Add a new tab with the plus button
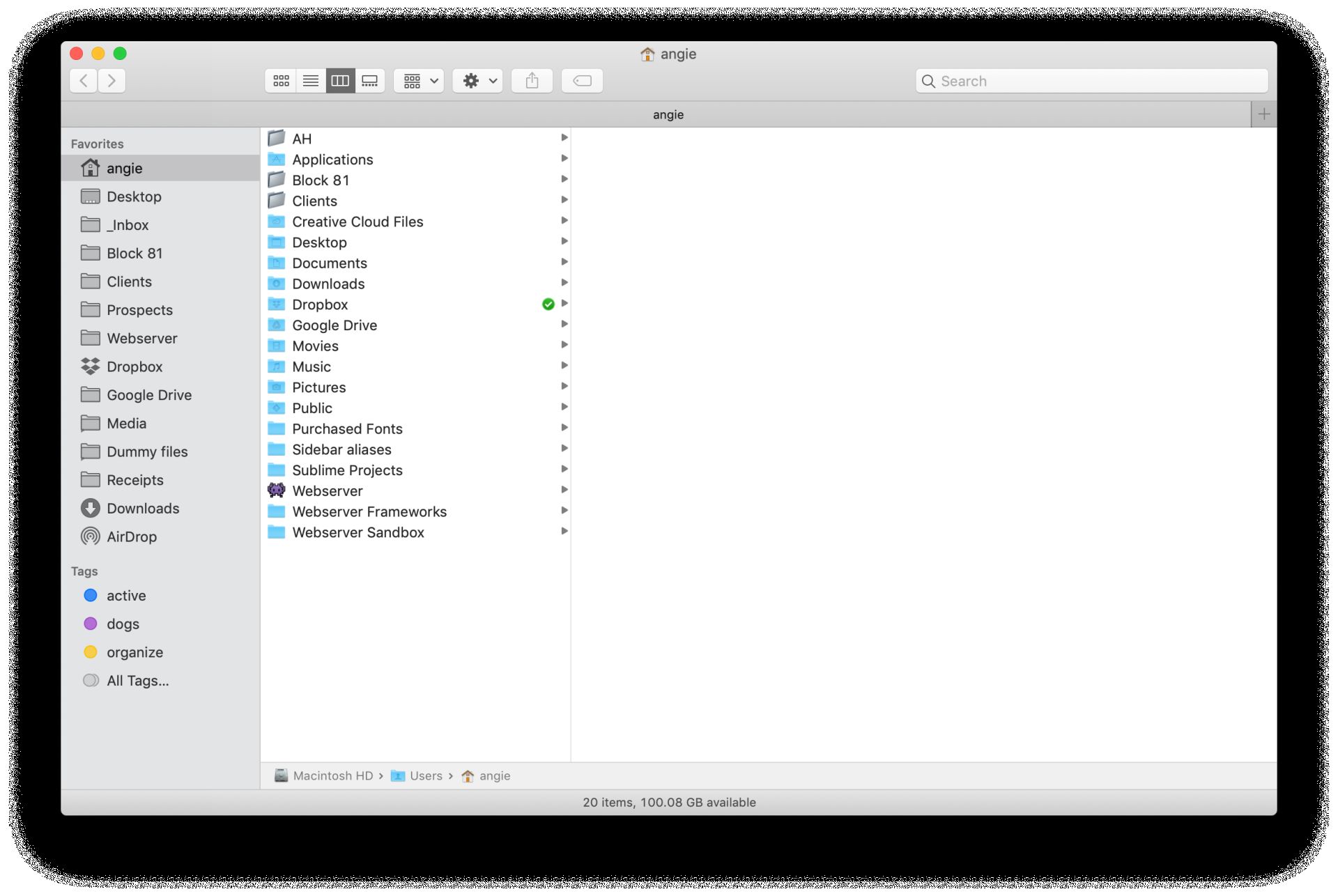 (1263, 114)
